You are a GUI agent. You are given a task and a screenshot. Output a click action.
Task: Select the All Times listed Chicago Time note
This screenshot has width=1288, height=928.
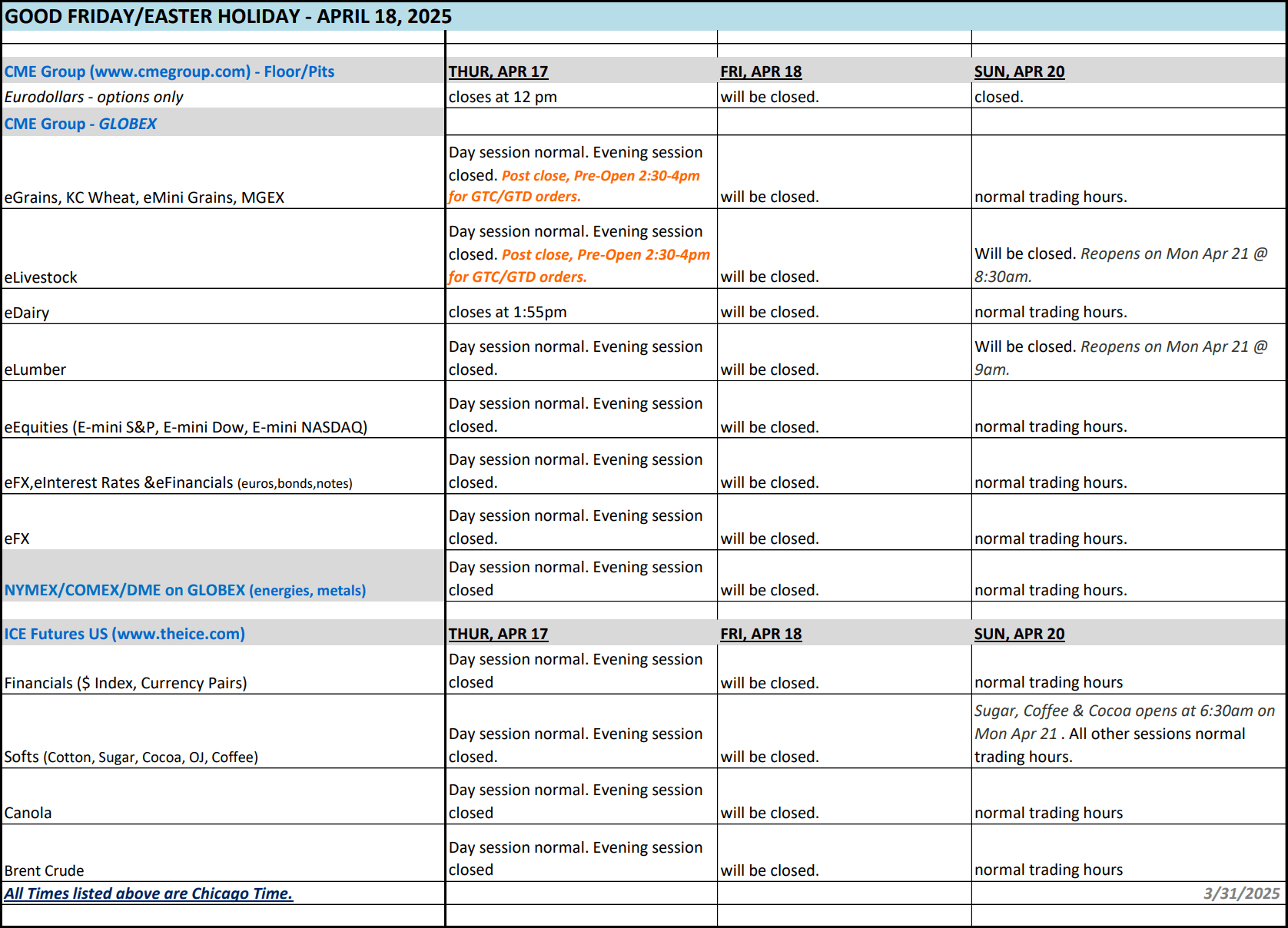(x=148, y=893)
